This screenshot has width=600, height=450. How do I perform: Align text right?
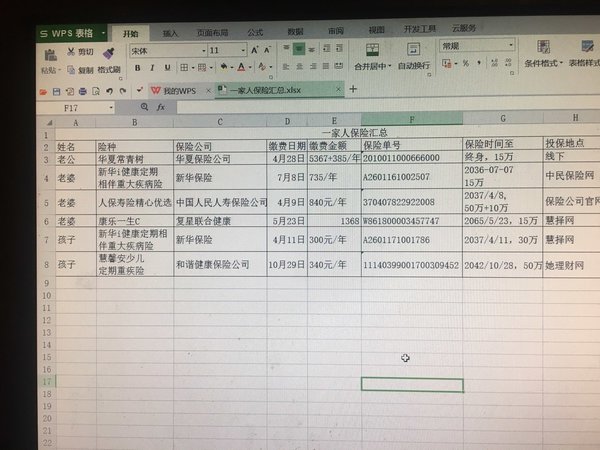click(x=313, y=66)
